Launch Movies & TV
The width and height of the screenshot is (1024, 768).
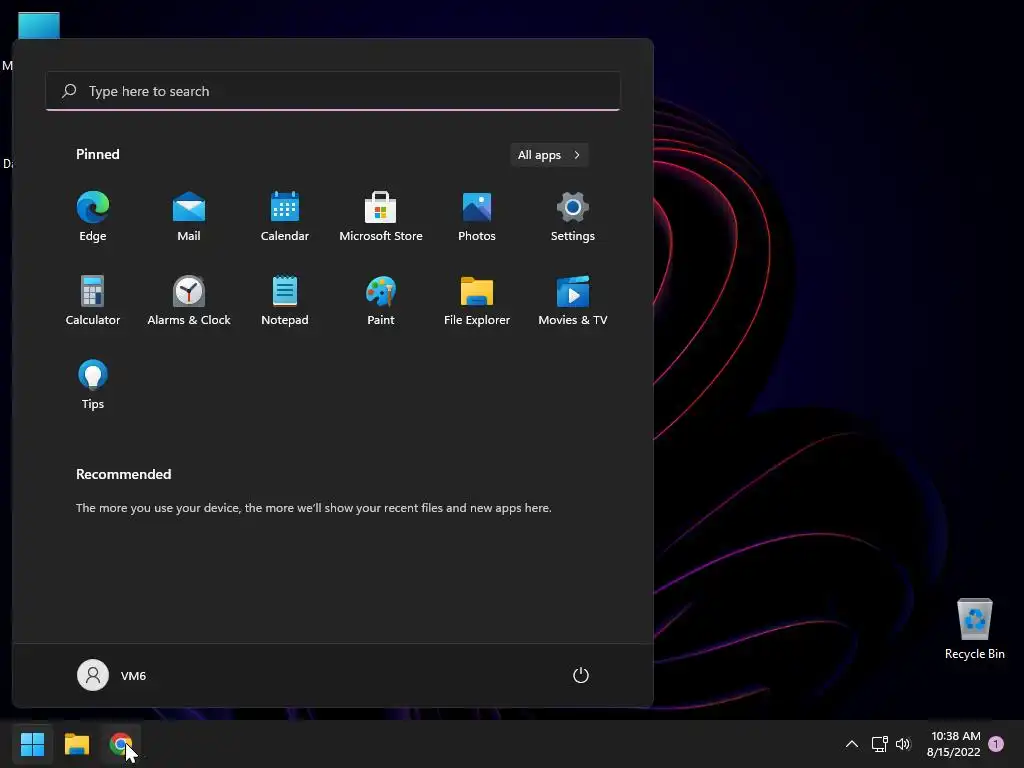[x=573, y=300]
